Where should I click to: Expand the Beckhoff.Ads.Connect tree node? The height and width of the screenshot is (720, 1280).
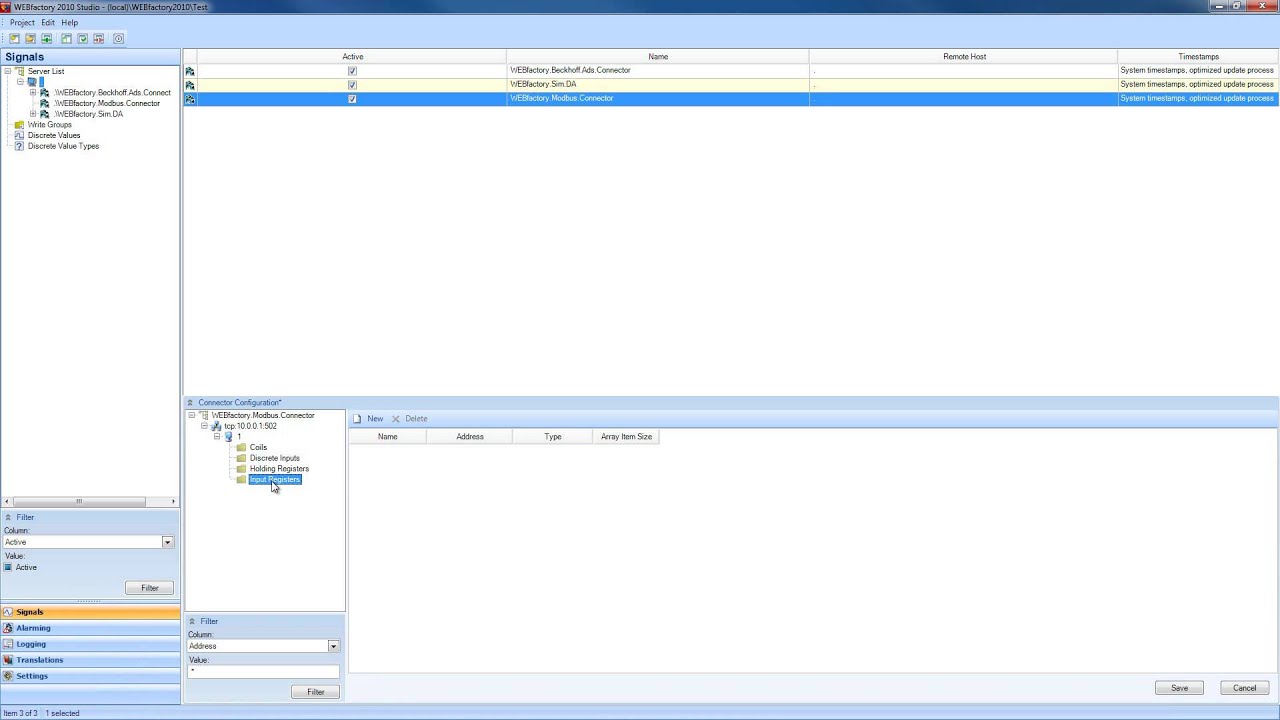(x=32, y=93)
